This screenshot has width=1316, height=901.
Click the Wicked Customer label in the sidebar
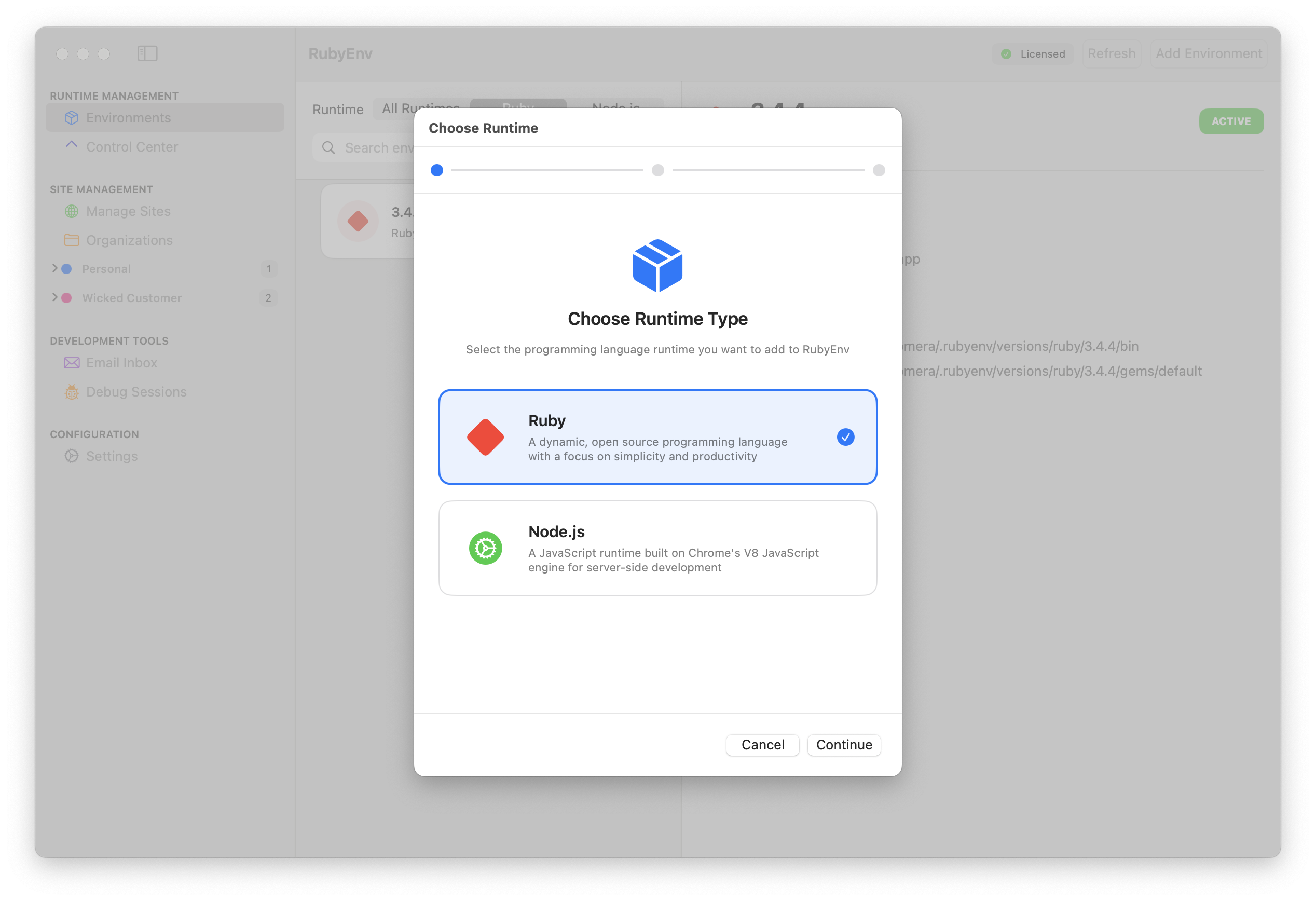pos(132,298)
